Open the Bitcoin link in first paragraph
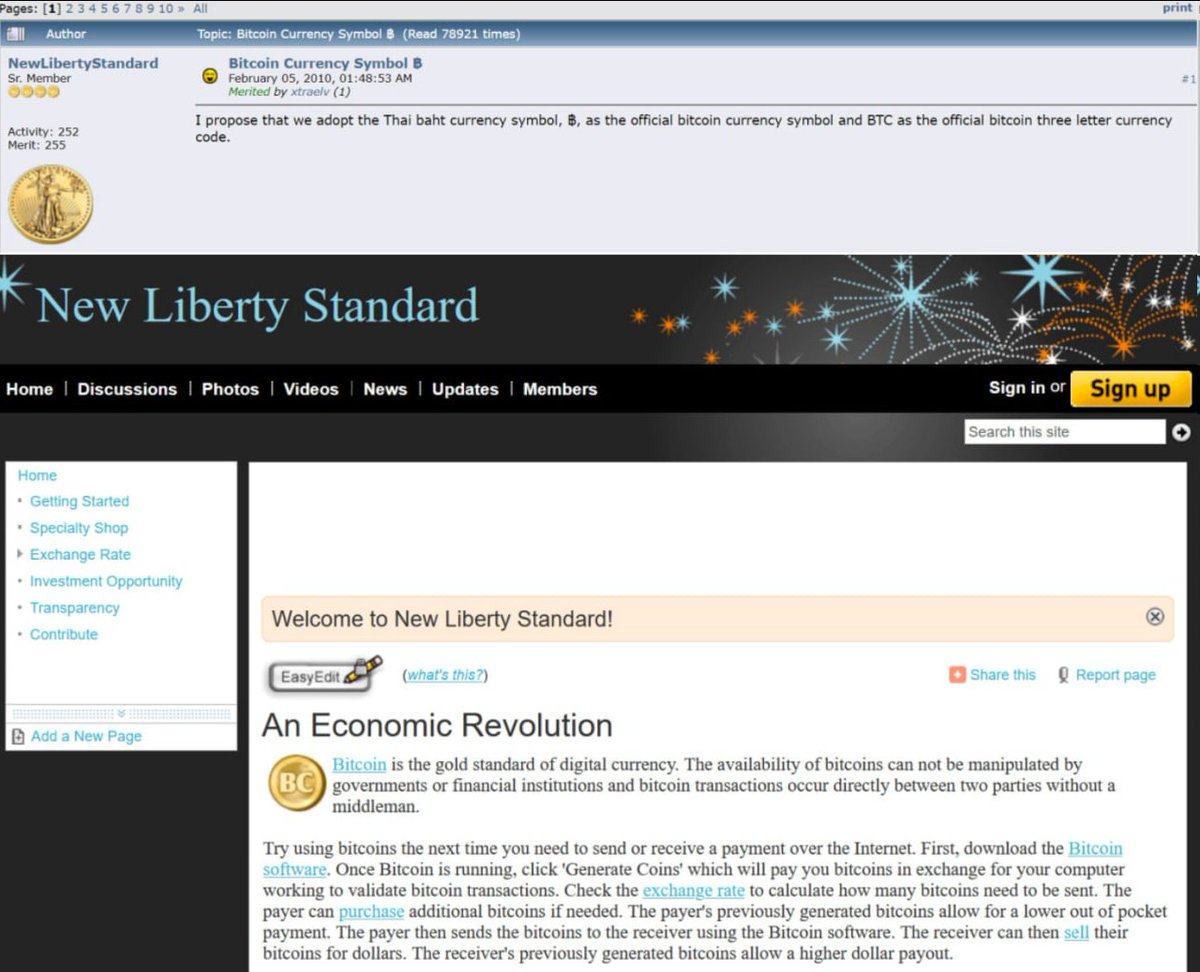The image size is (1200, 972). 359,765
